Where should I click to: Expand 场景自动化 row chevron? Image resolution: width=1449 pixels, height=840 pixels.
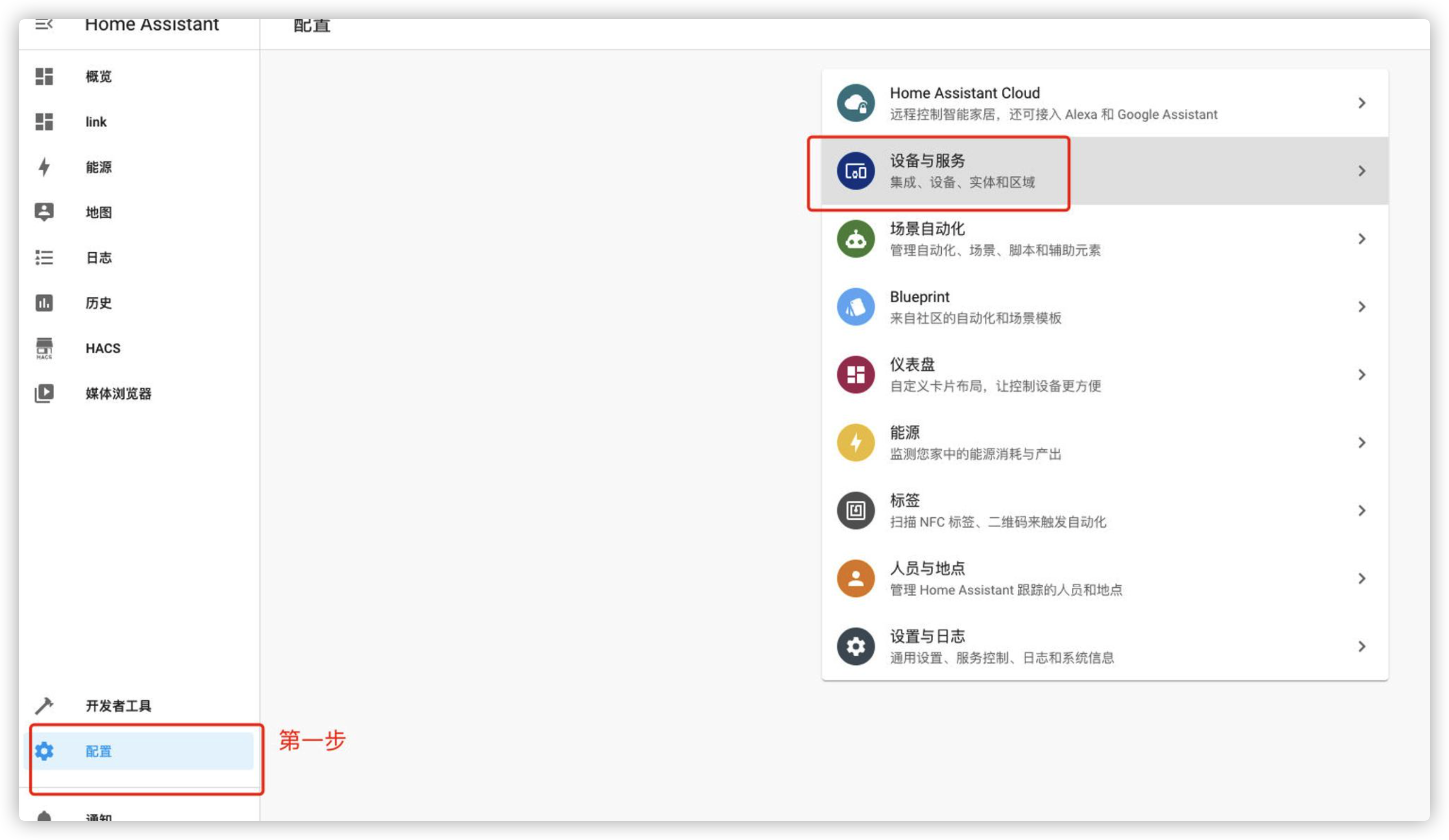pos(1361,238)
